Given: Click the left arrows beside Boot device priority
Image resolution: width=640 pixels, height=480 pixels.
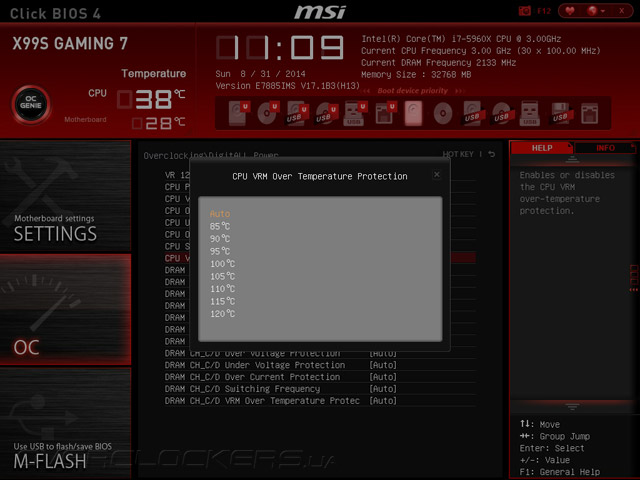Looking at the screenshot, I should [x=367, y=91].
